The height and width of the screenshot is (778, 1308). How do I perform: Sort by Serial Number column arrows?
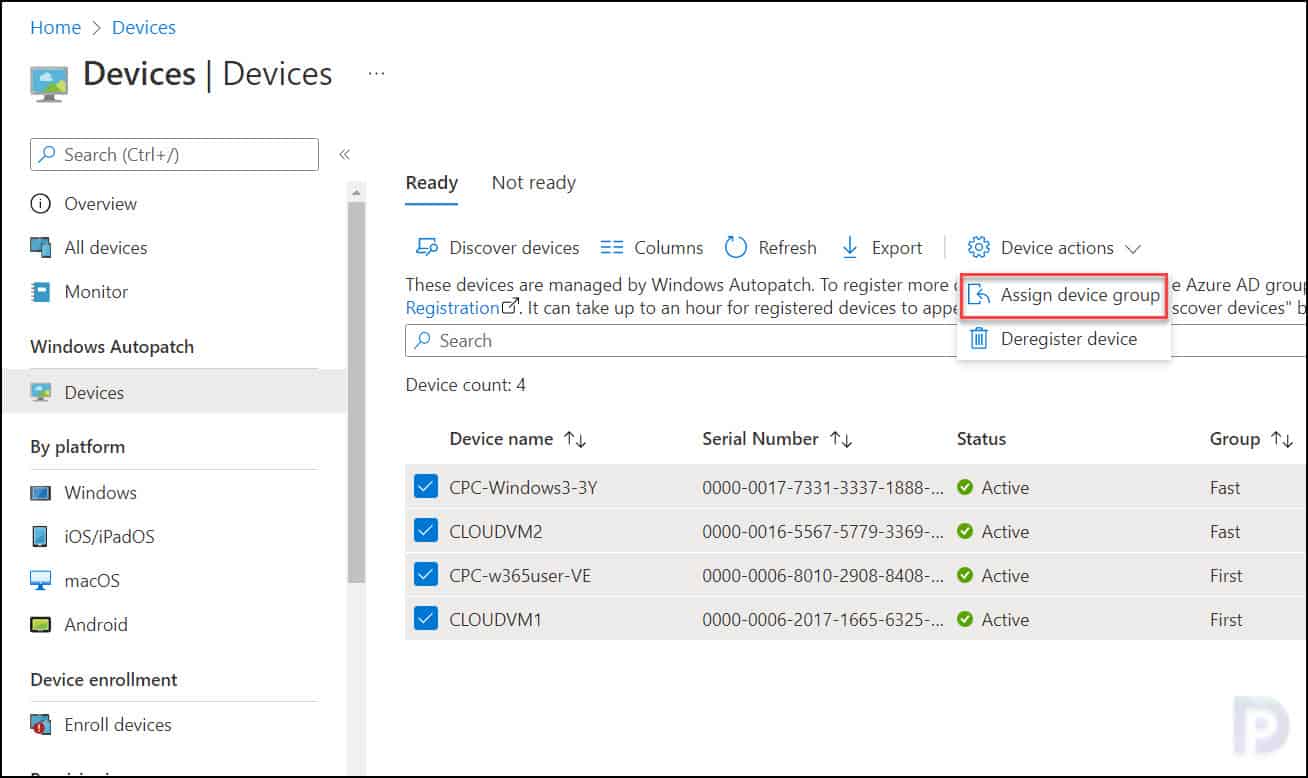tap(841, 439)
